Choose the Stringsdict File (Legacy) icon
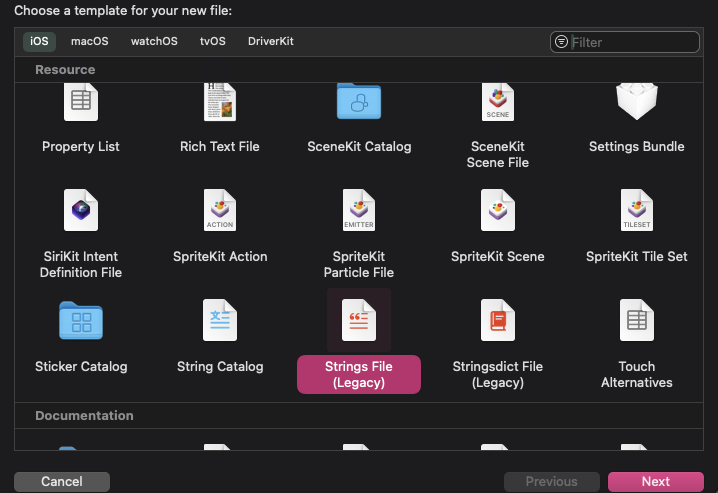This screenshot has width=718, height=493. coord(498,320)
